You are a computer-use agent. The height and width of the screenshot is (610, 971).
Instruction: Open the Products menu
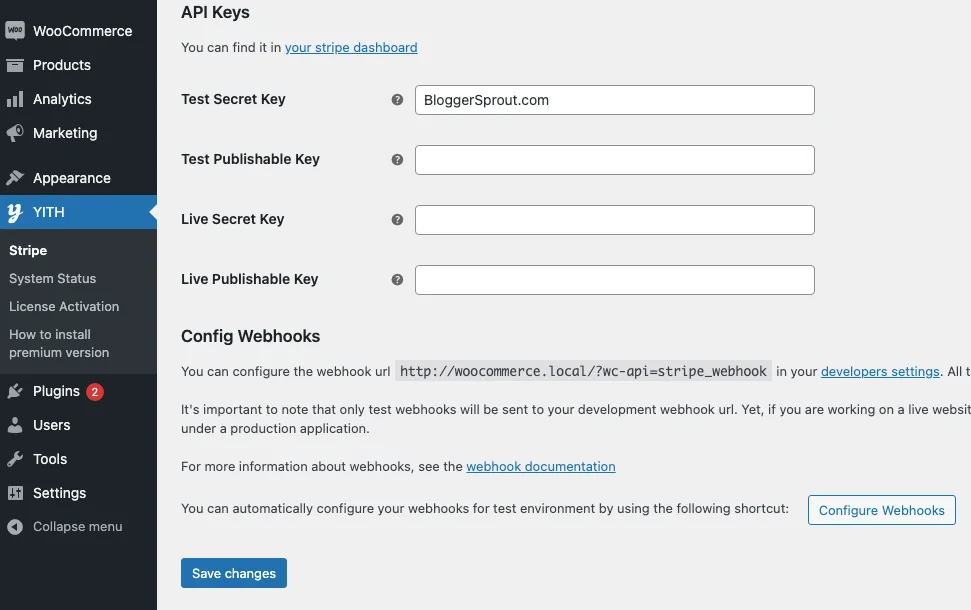tap(62, 65)
